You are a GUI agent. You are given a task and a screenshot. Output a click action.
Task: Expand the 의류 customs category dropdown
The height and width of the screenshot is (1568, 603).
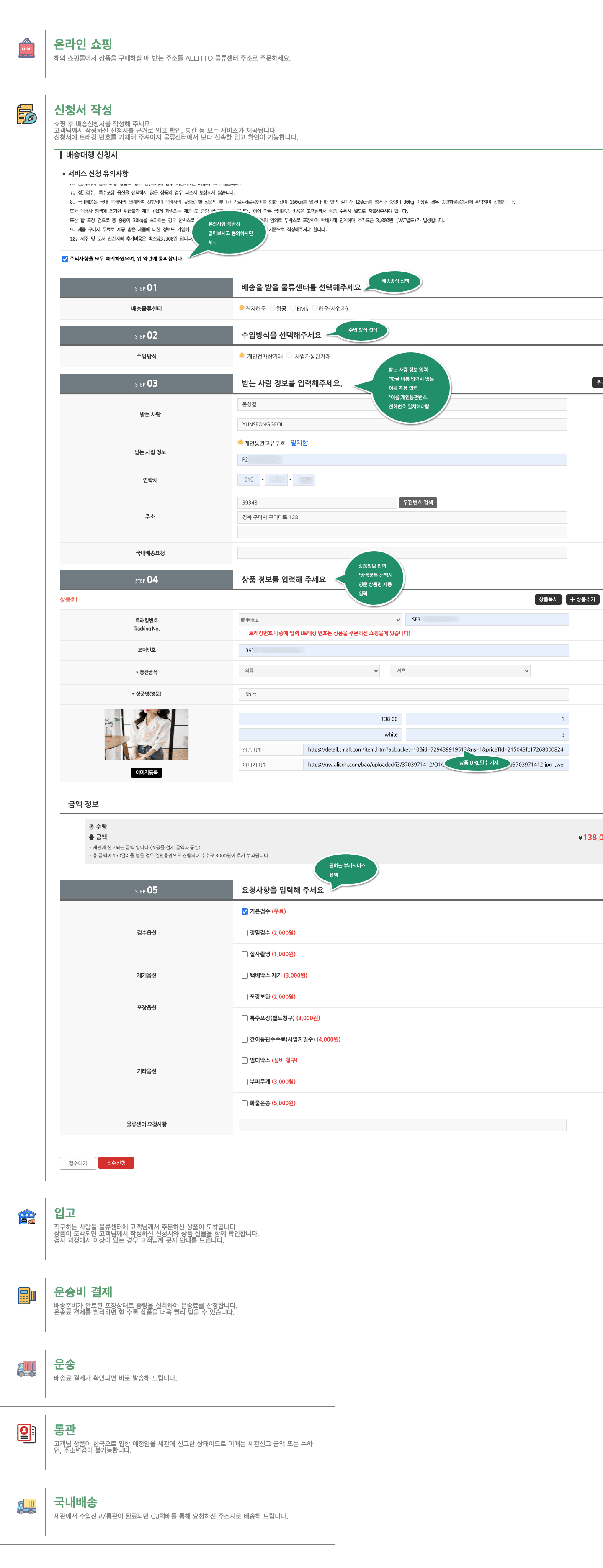309,671
